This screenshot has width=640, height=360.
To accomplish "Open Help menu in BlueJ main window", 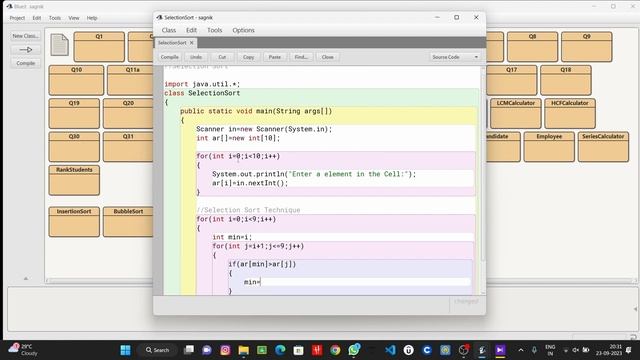I will point(92,18).
